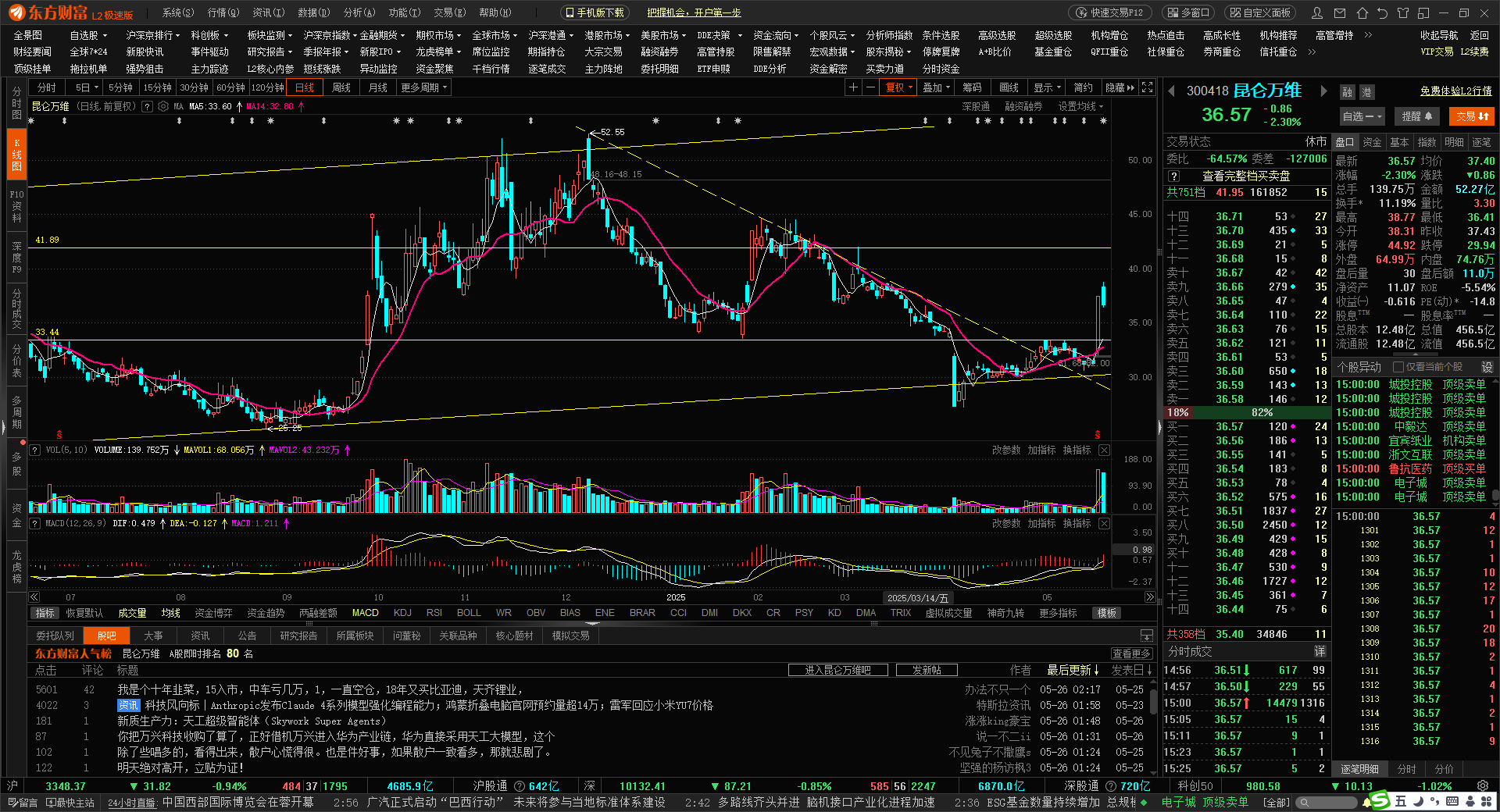This screenshot has width=1500, height=812.
Task: Toggle fullscreen chart icon
Action: click(x=1148, y=87)
